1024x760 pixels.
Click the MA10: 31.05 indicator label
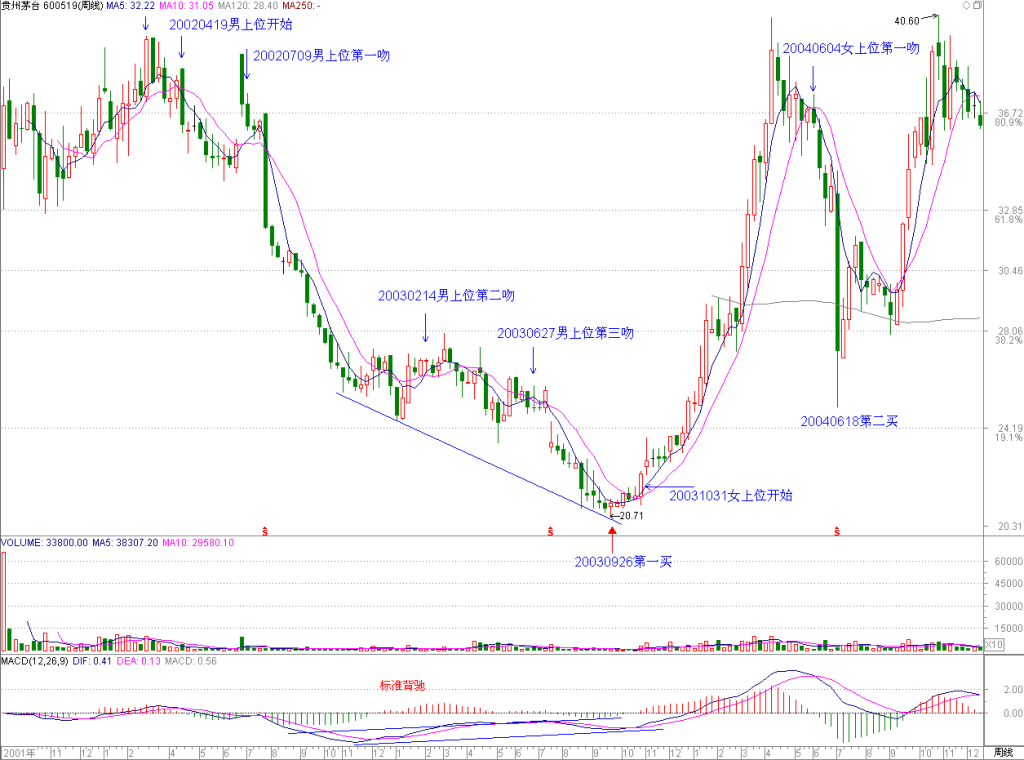186,5
